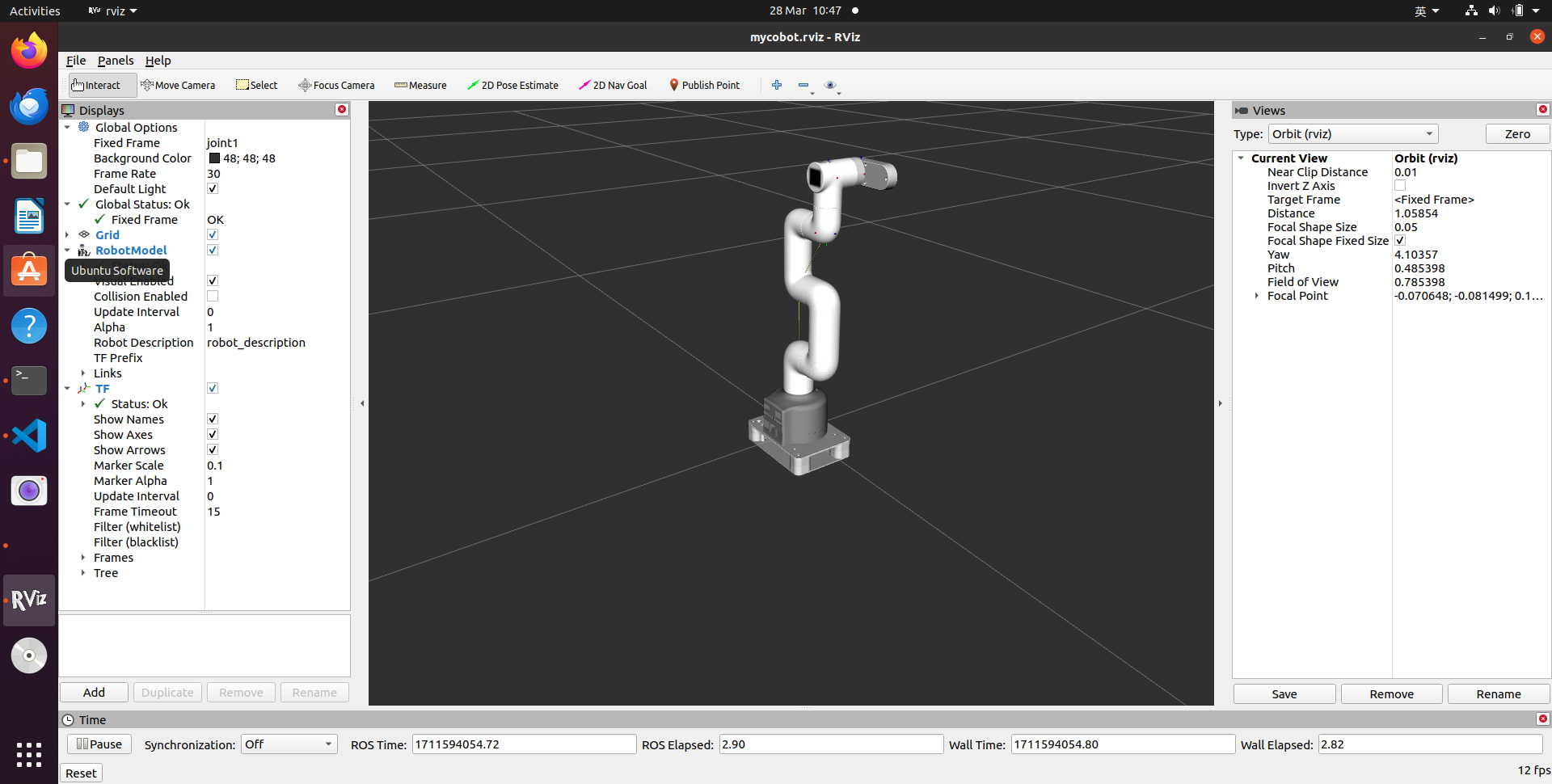Image resolution: width=1552 pixels, height=784 pixels.
Task: Open the Files manager from the dock
Action: (29, 162)
